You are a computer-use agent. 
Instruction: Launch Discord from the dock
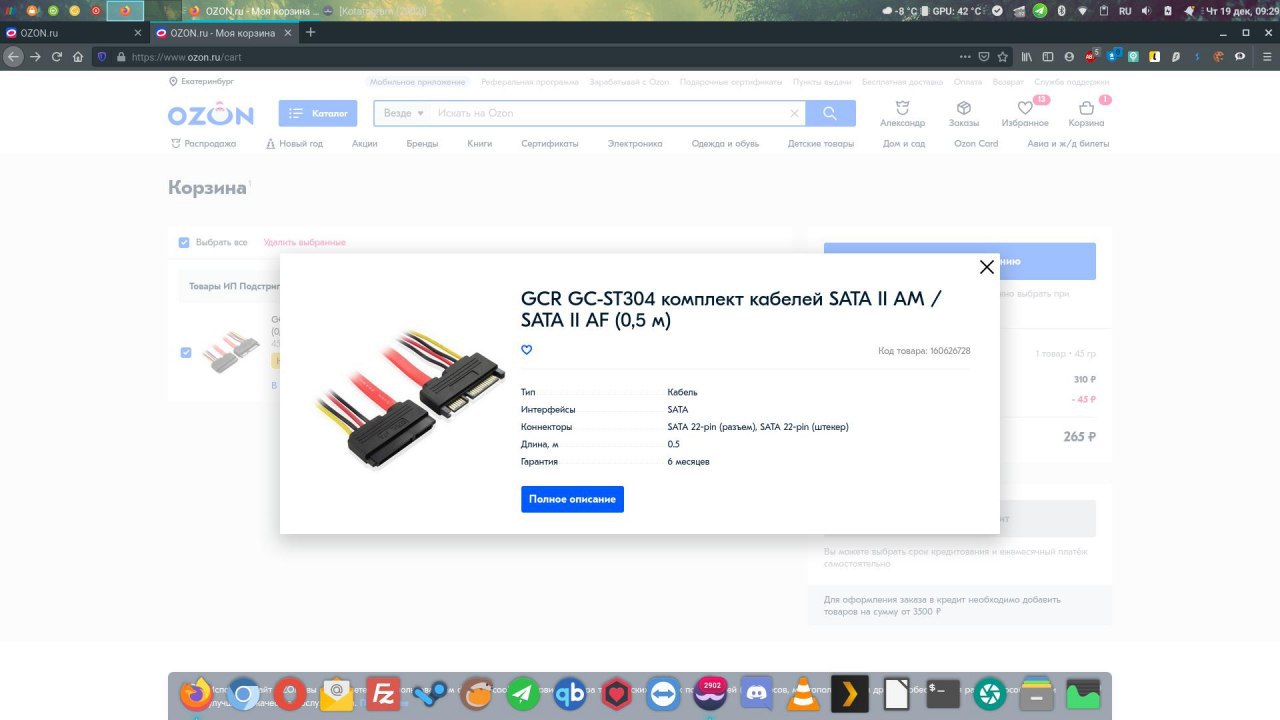756,693
